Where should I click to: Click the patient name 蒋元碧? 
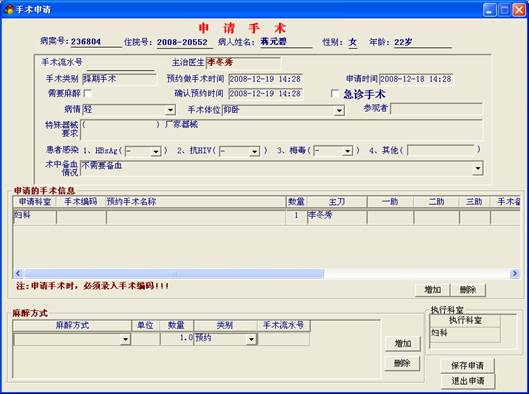[x=274, y=41]
